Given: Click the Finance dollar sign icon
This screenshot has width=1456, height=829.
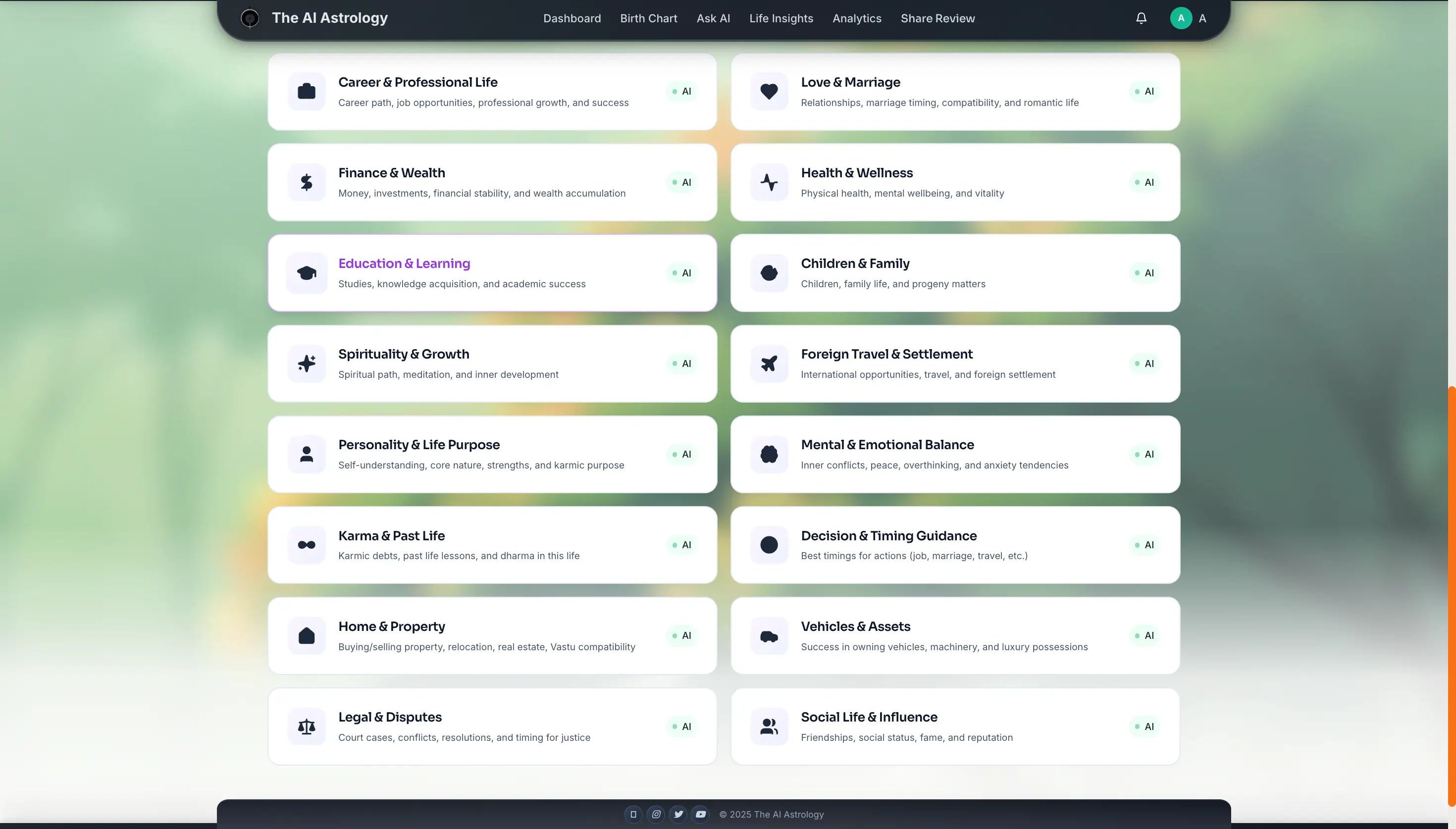Looking at the screenshot, I should tap(306, 182).
